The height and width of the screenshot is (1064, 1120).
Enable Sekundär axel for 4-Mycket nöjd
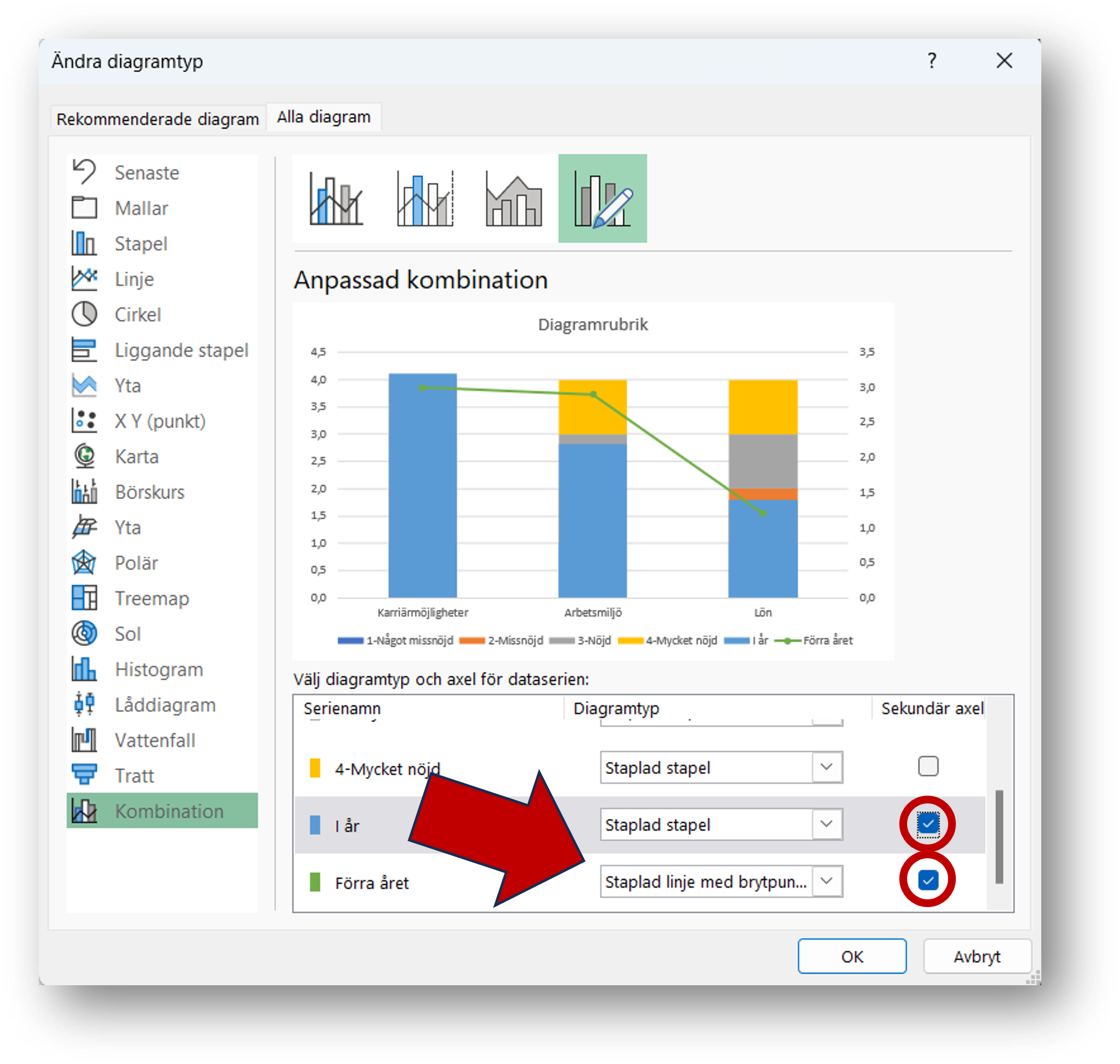tap(928, 767)
